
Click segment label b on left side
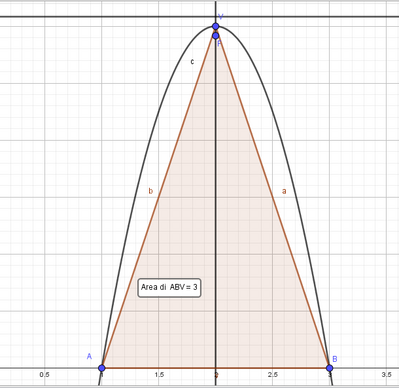(151, 191)
